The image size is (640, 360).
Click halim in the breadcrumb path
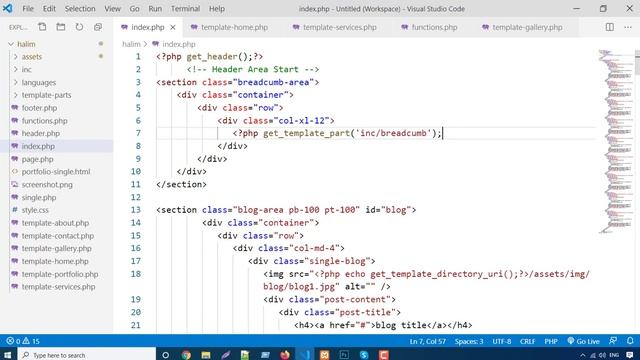click(131, 44)
